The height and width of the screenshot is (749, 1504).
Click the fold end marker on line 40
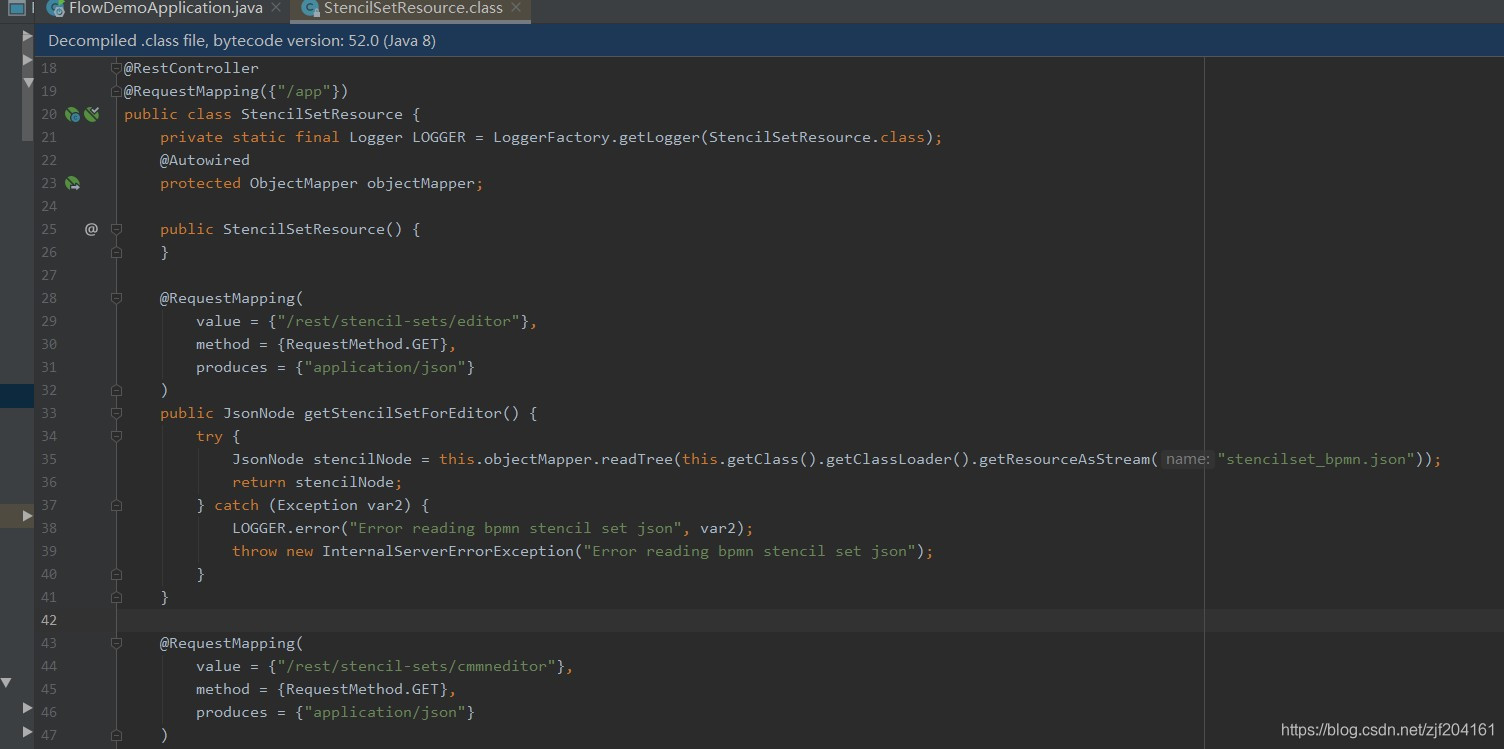click(x=116, y=574)
